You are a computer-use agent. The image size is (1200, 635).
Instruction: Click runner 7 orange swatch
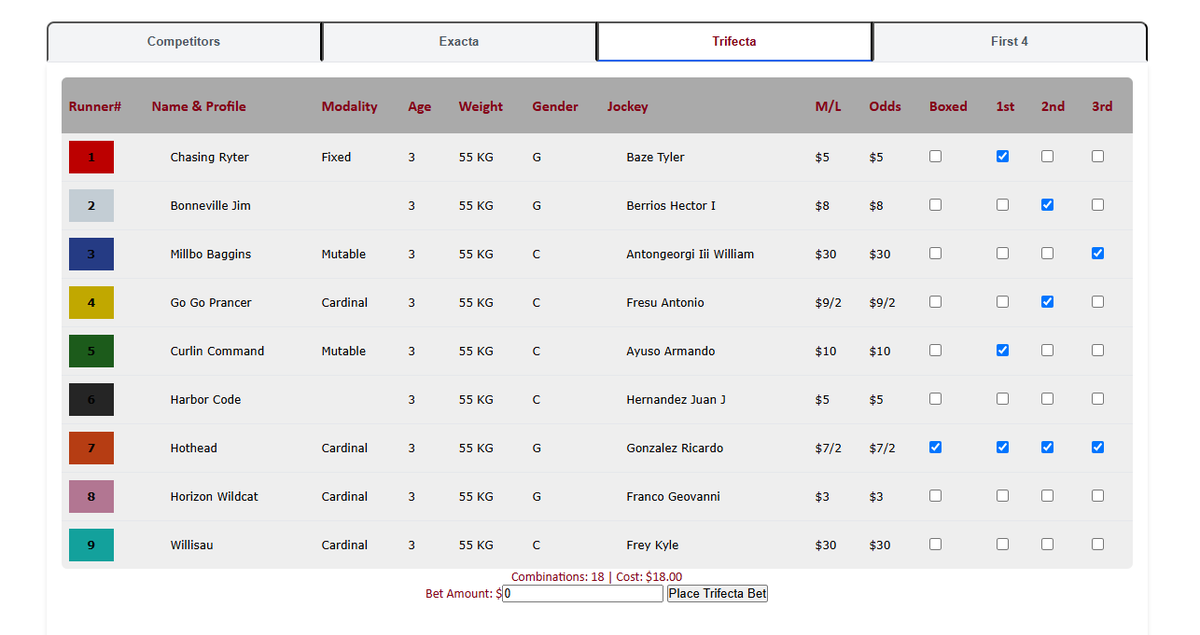pyautogui.click(x=91, y=448)
